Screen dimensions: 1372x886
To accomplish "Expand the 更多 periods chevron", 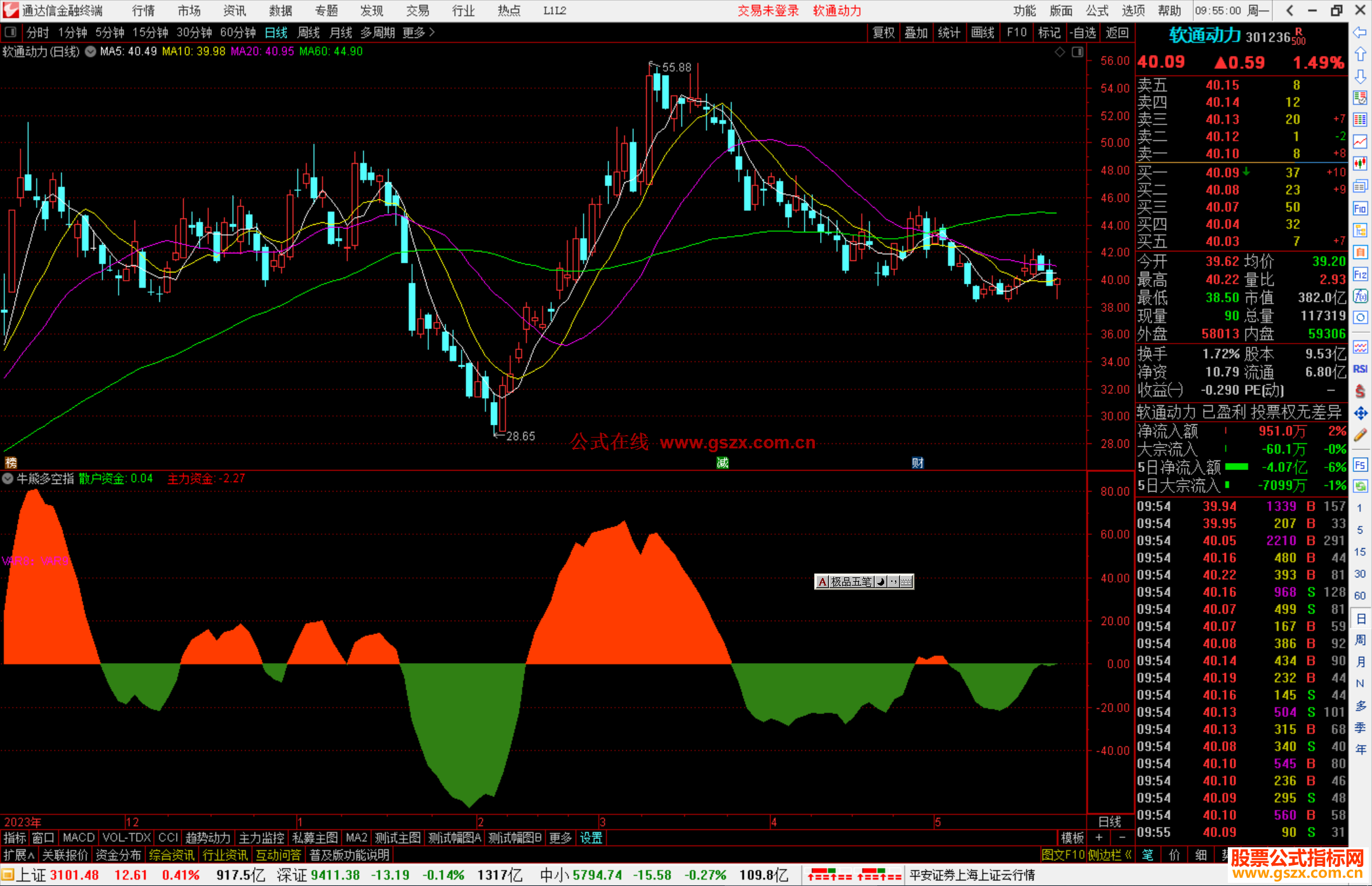I will [432, 32].
